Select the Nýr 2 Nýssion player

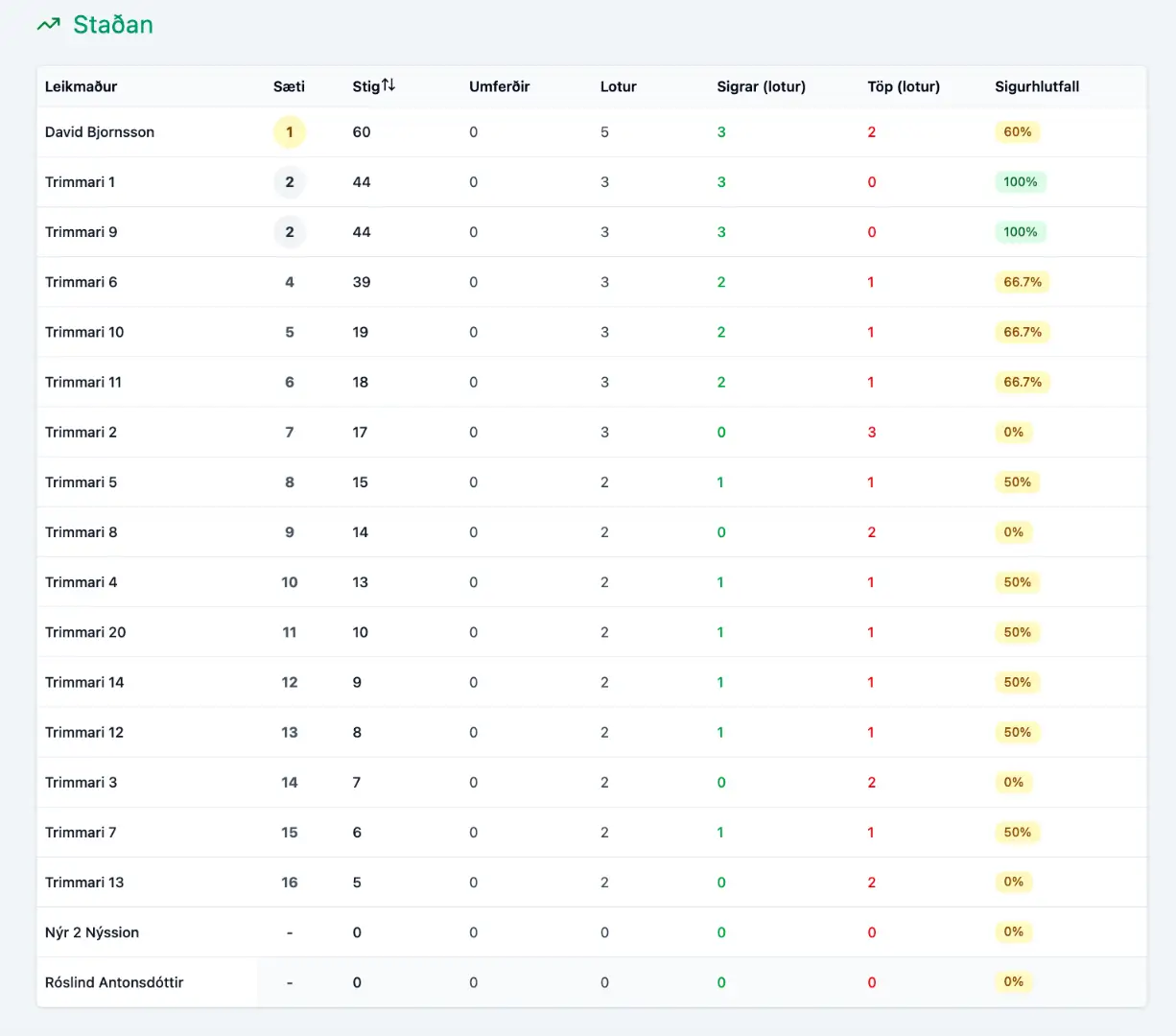92,932
